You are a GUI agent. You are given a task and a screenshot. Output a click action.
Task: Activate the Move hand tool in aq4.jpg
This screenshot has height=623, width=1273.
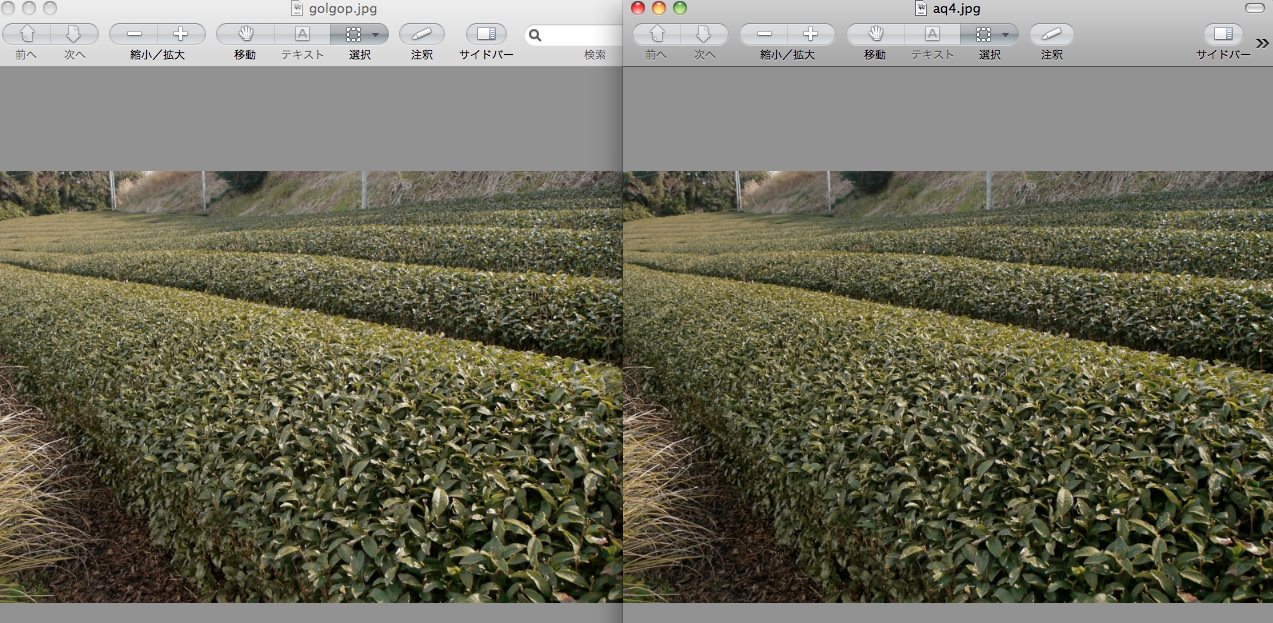(x=876, y=34)
